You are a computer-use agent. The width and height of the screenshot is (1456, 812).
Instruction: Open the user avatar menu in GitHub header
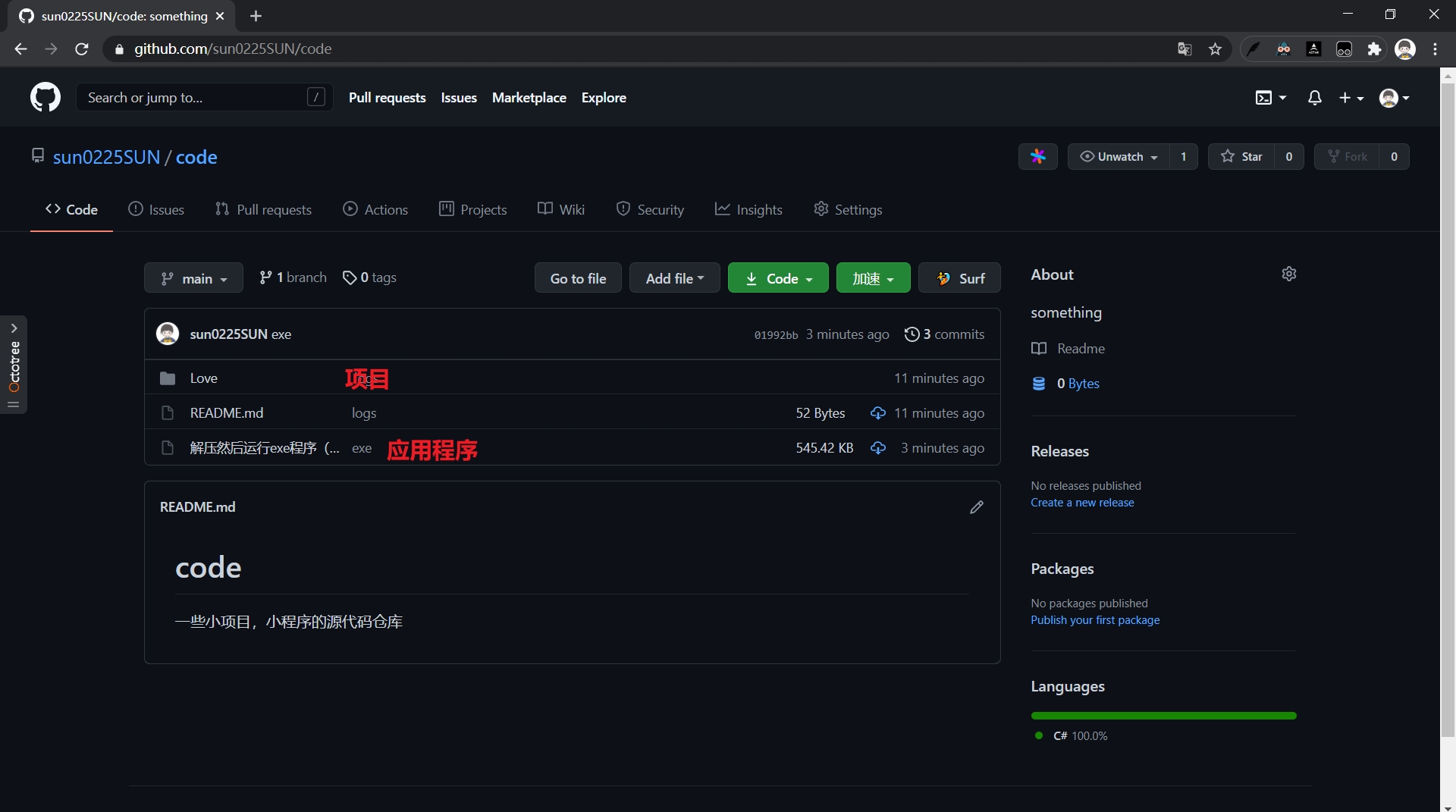point(1394,98)
